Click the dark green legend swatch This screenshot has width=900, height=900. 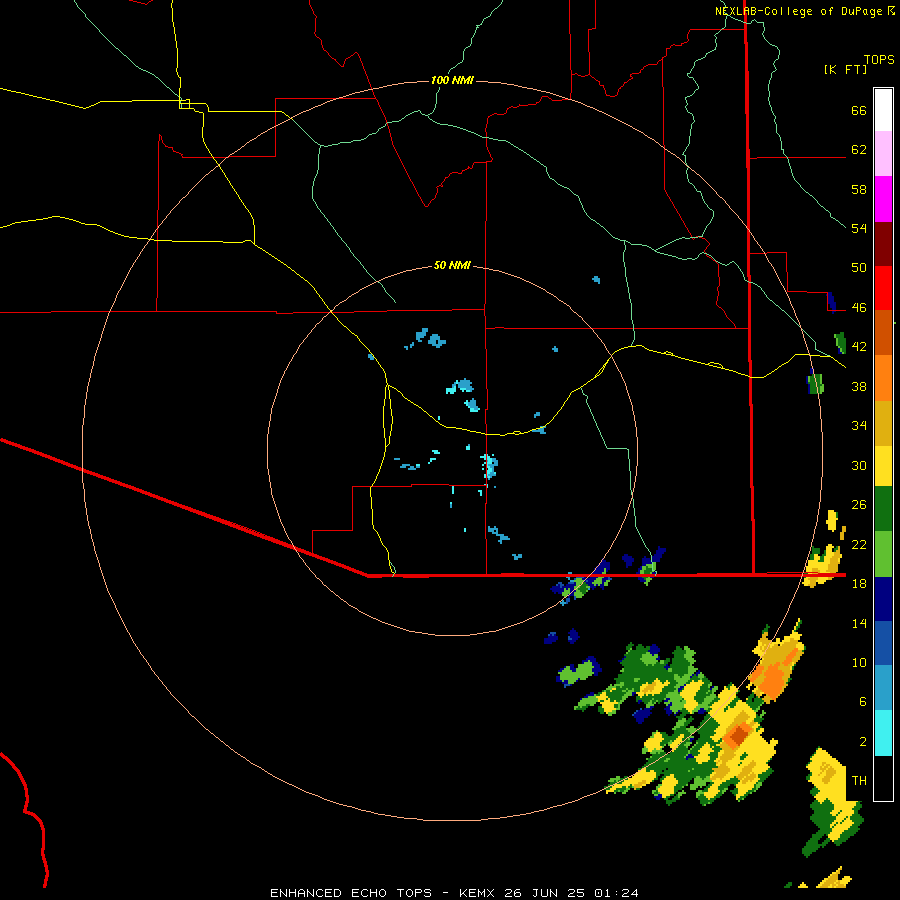(x=883, y=509)
